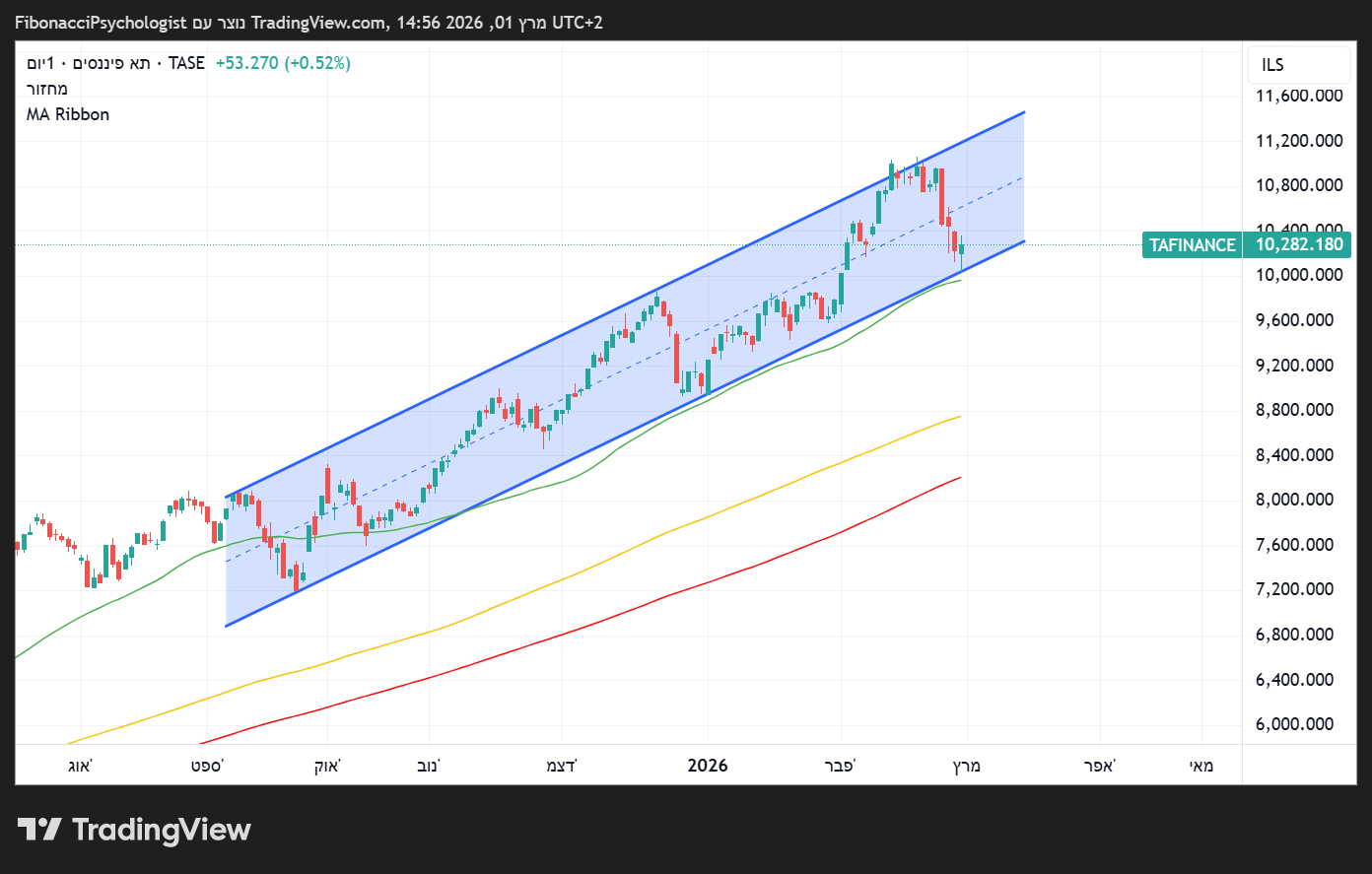
Task: Click the אוק' month label on time axis
Action: (x=327, y=766)
